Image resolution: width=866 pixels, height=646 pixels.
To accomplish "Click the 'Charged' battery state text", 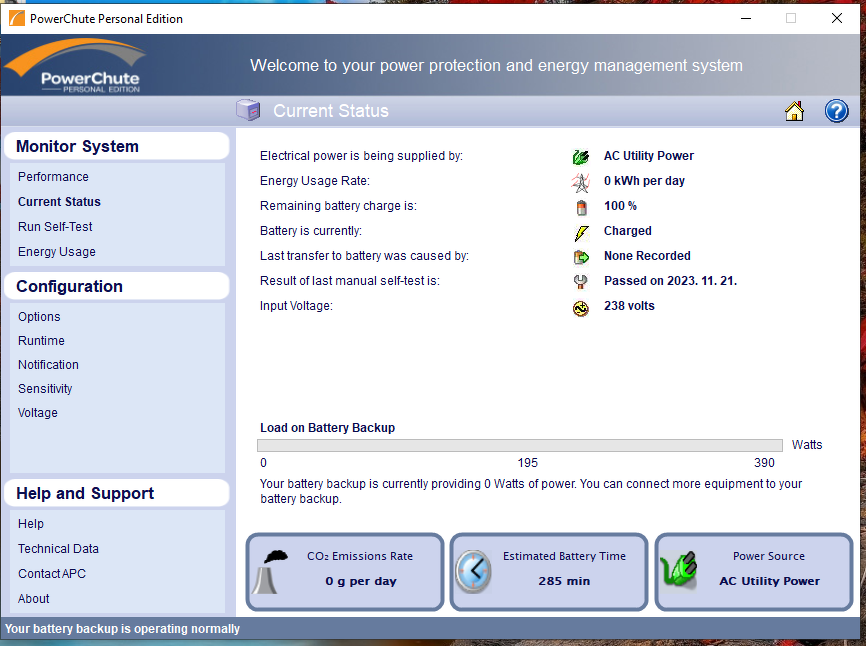I will 627,231.
